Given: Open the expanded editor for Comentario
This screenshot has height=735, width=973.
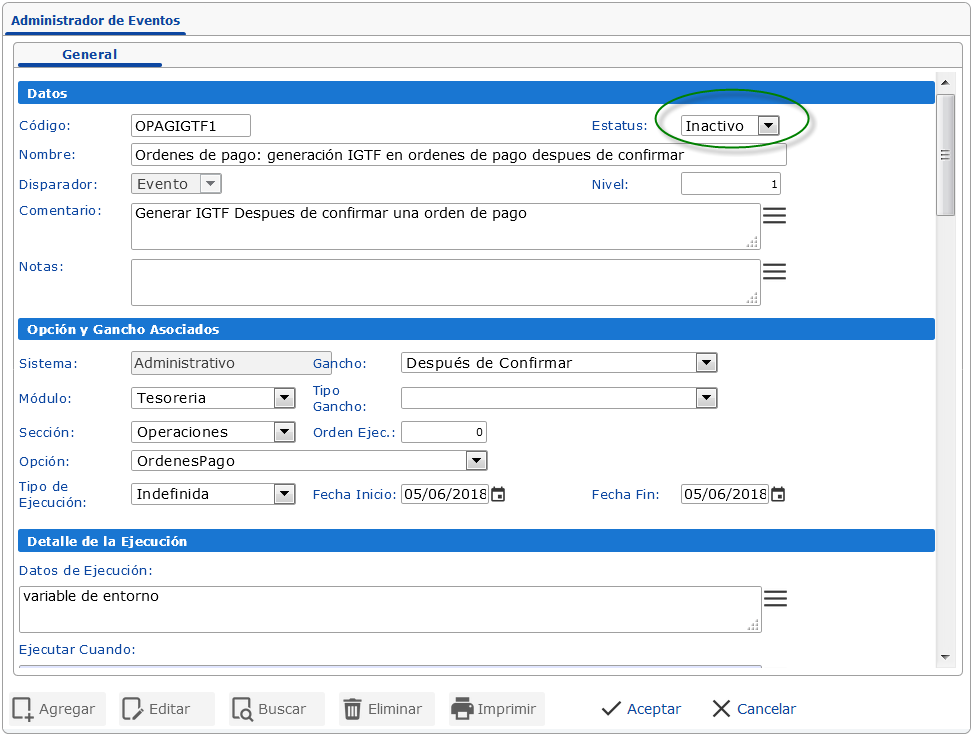Looking at the screenshot, I should pos(775,213).
